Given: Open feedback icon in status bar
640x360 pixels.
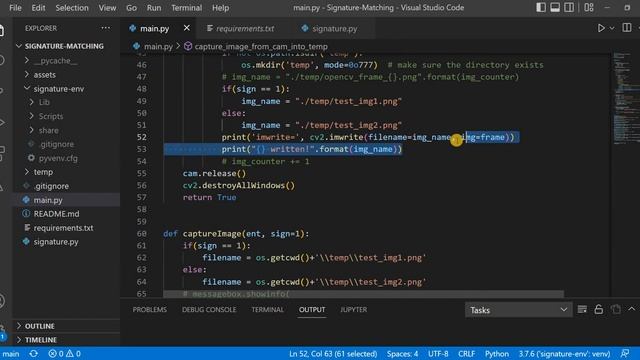Looking at the screenshot, I should 624,353.
